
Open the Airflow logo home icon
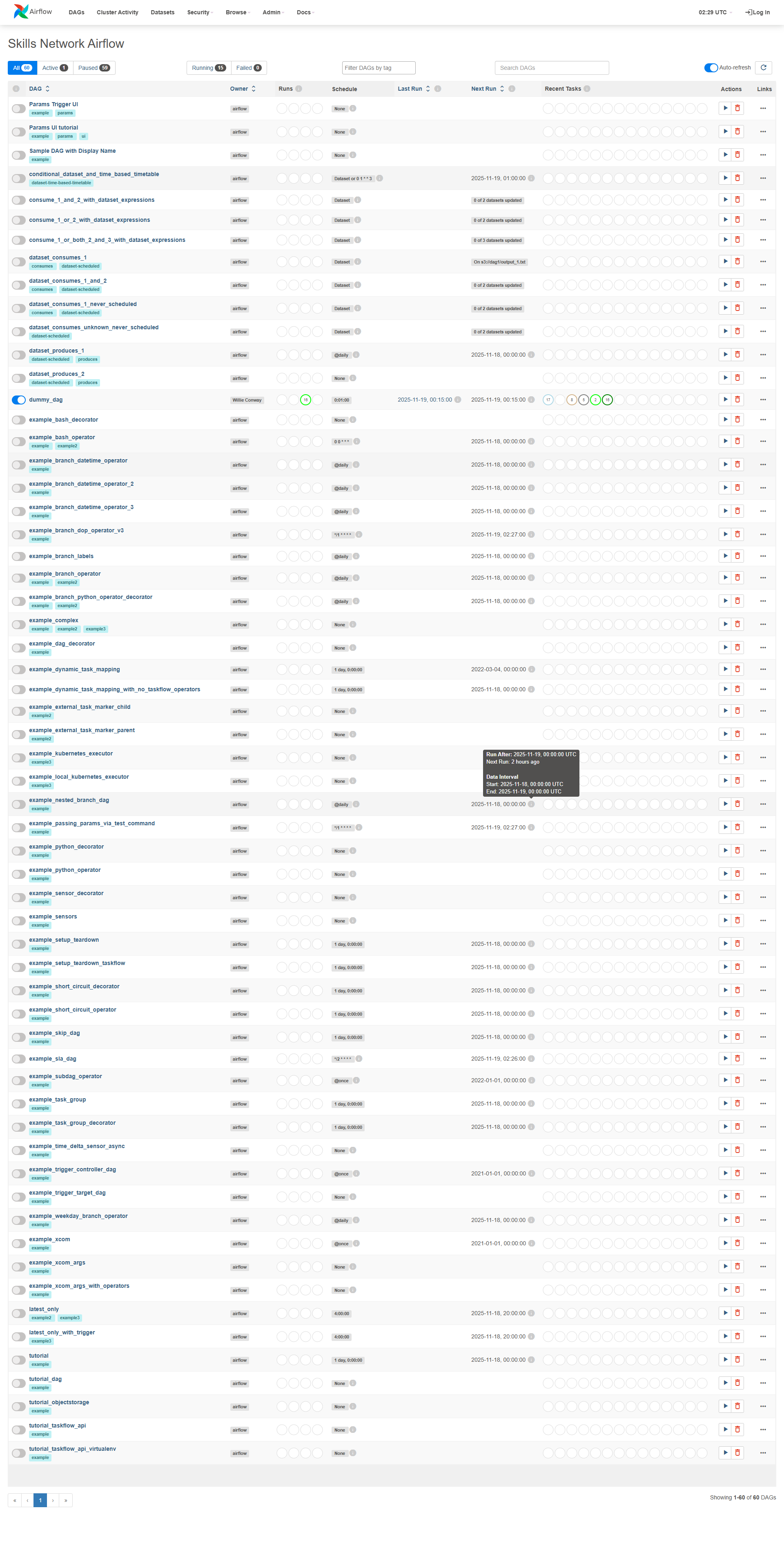pyautogui.click(x=22, y=11)
